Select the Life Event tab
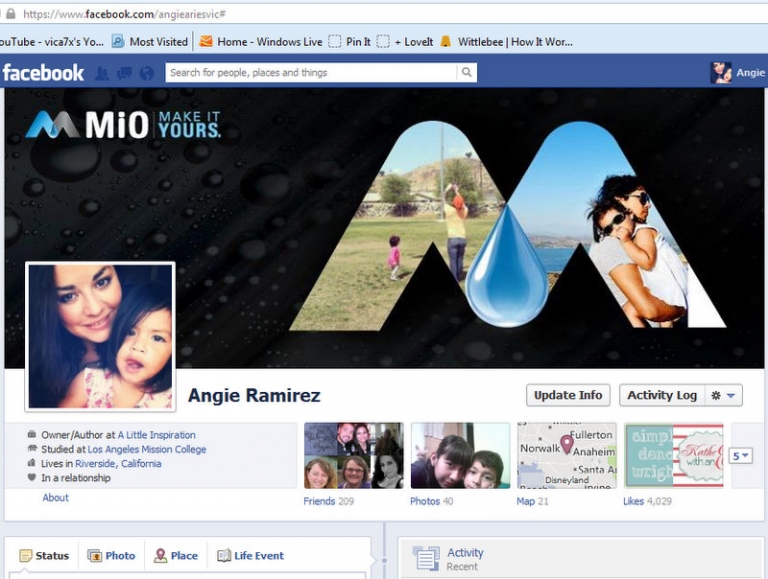768x579 pixels. coord(250,556)
